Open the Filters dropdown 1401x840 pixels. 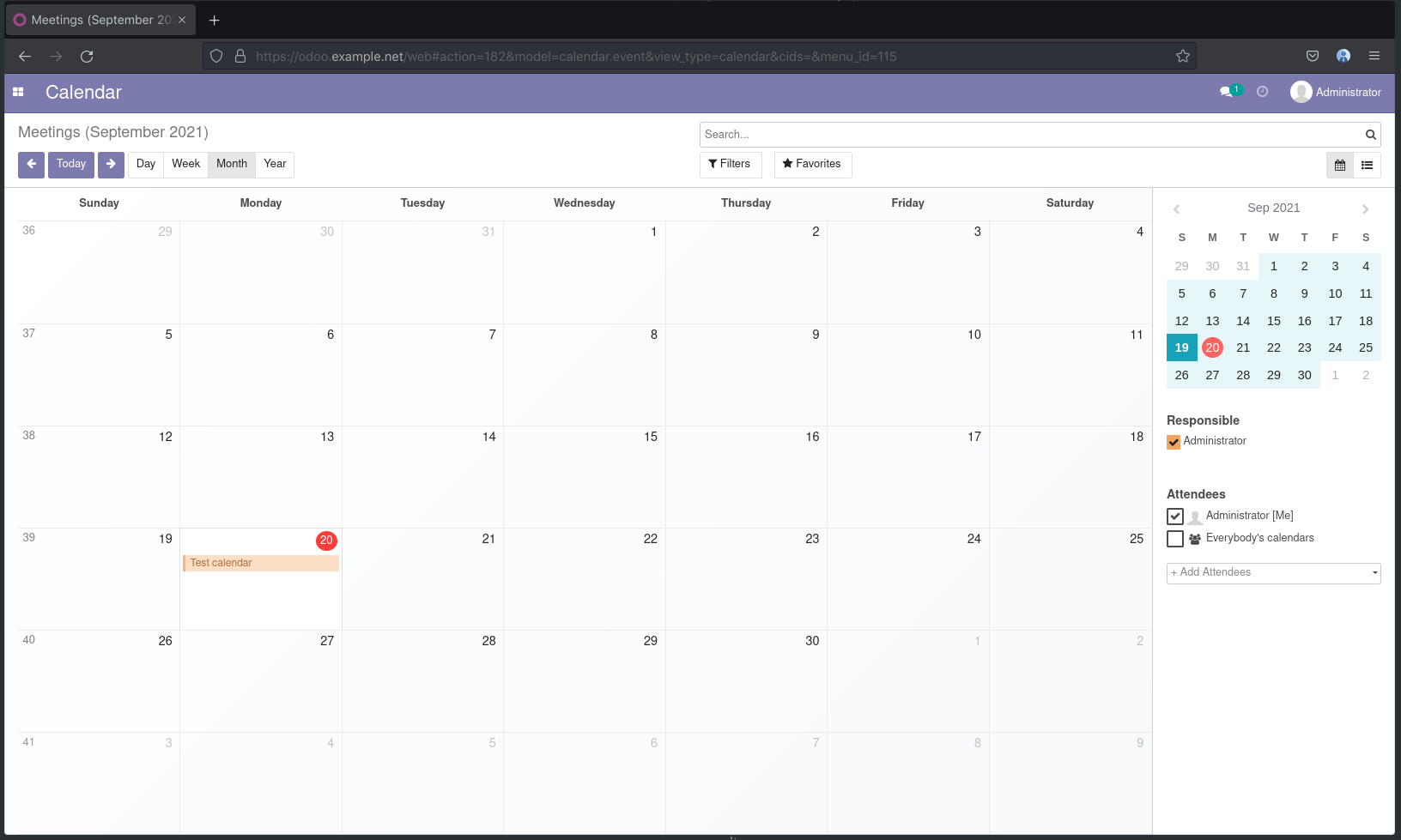click(x=731, y=165)
